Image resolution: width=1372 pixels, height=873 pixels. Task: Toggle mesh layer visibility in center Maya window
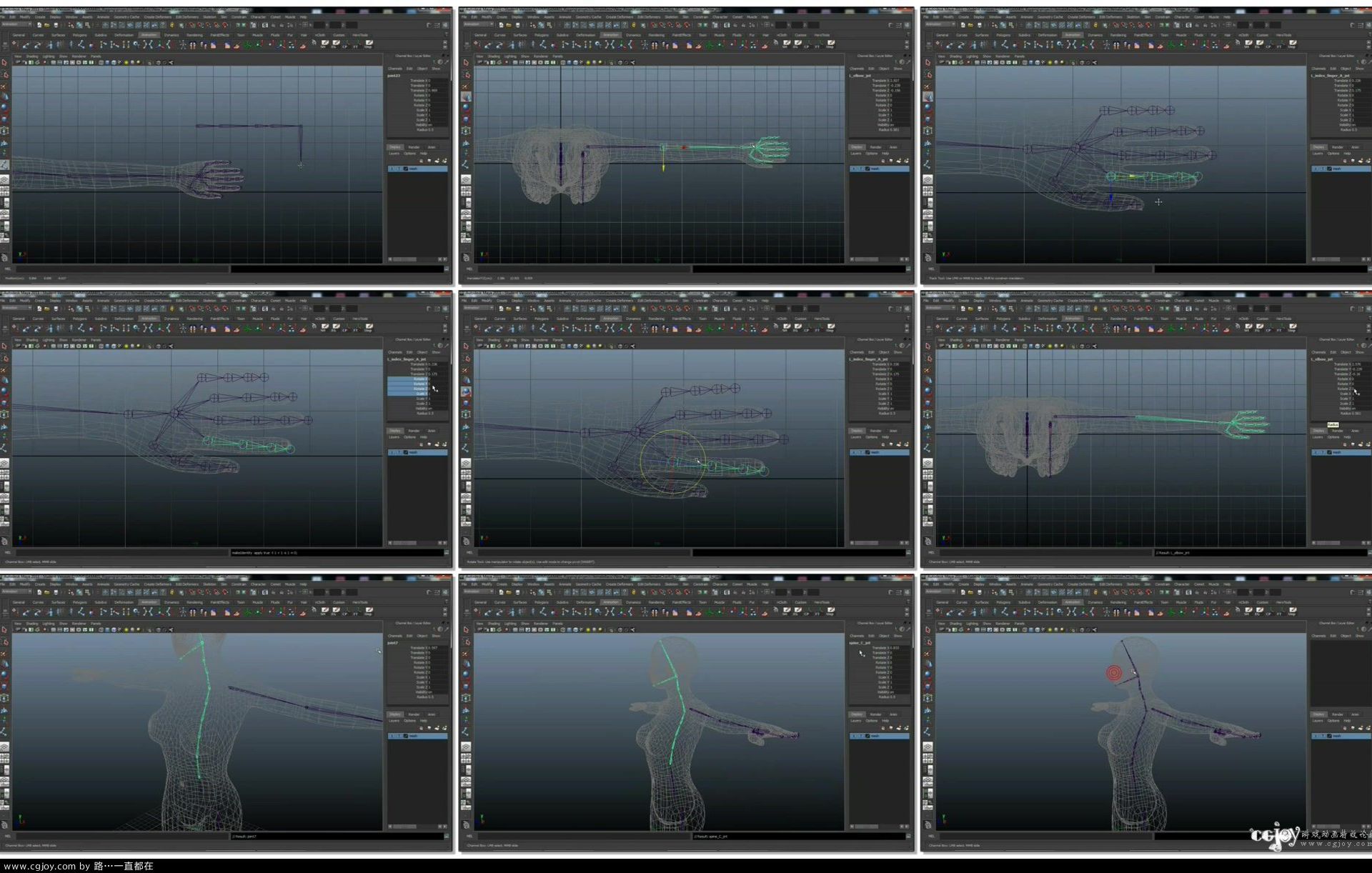[854, 452]
